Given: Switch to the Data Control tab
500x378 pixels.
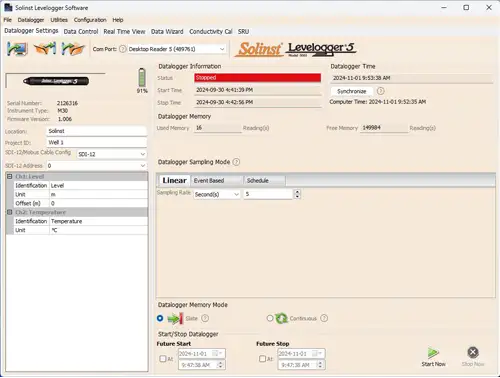Looking at the screenshot, I should (x=81, y=32).
